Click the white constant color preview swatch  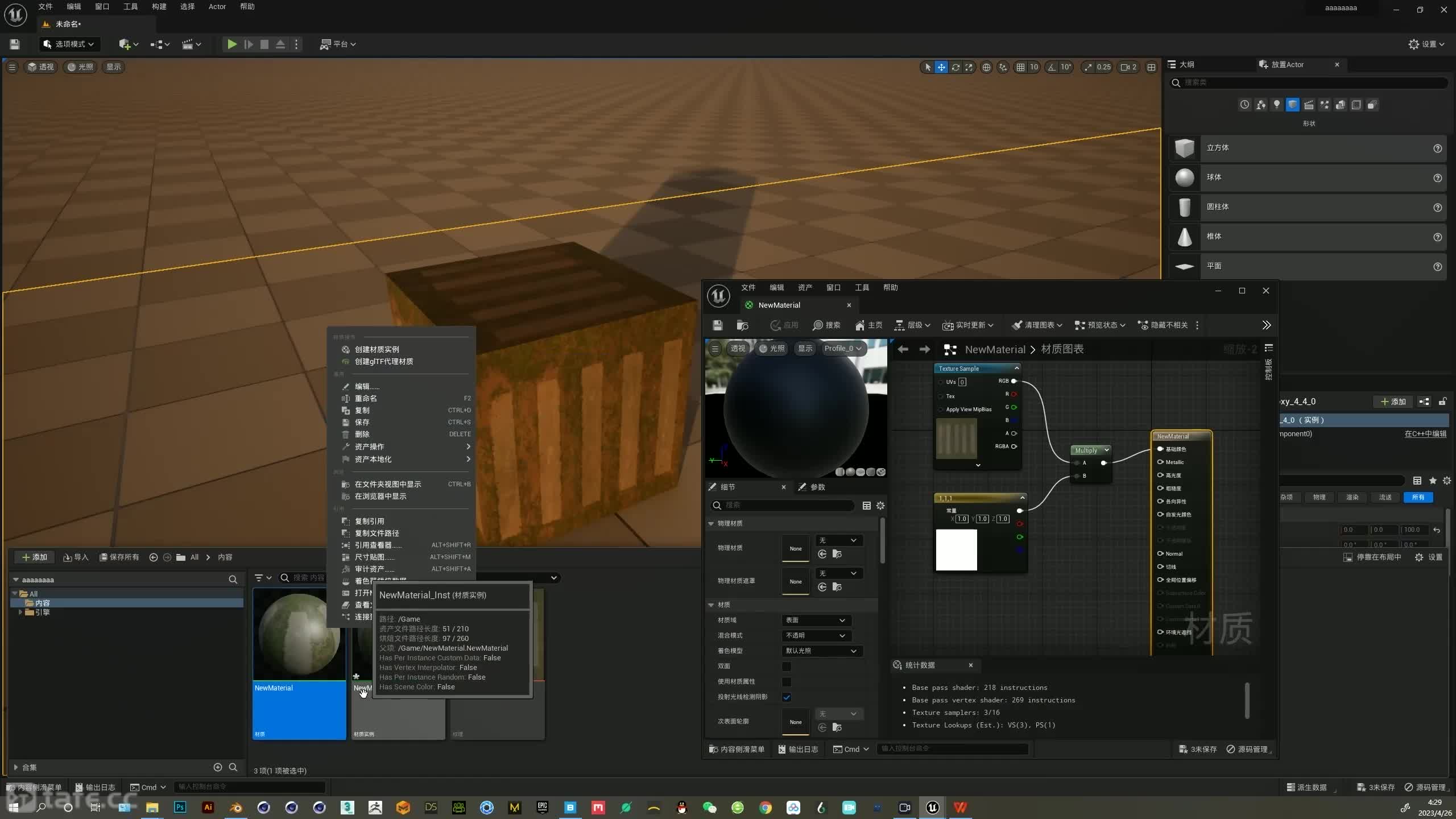tap(957, 550)
